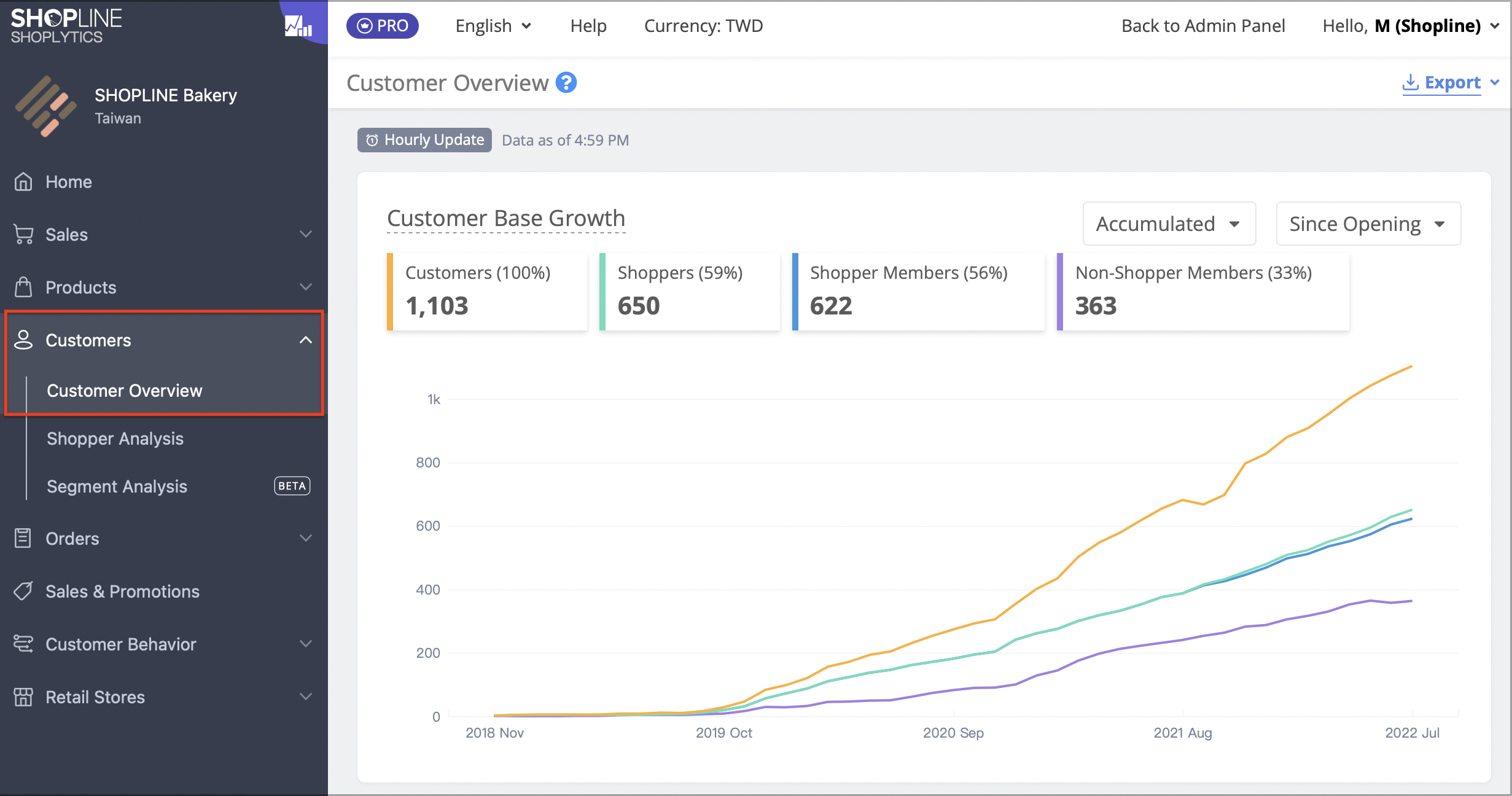Click the Orders clipboard icon

pyautogui.click(x=23, y=538)
